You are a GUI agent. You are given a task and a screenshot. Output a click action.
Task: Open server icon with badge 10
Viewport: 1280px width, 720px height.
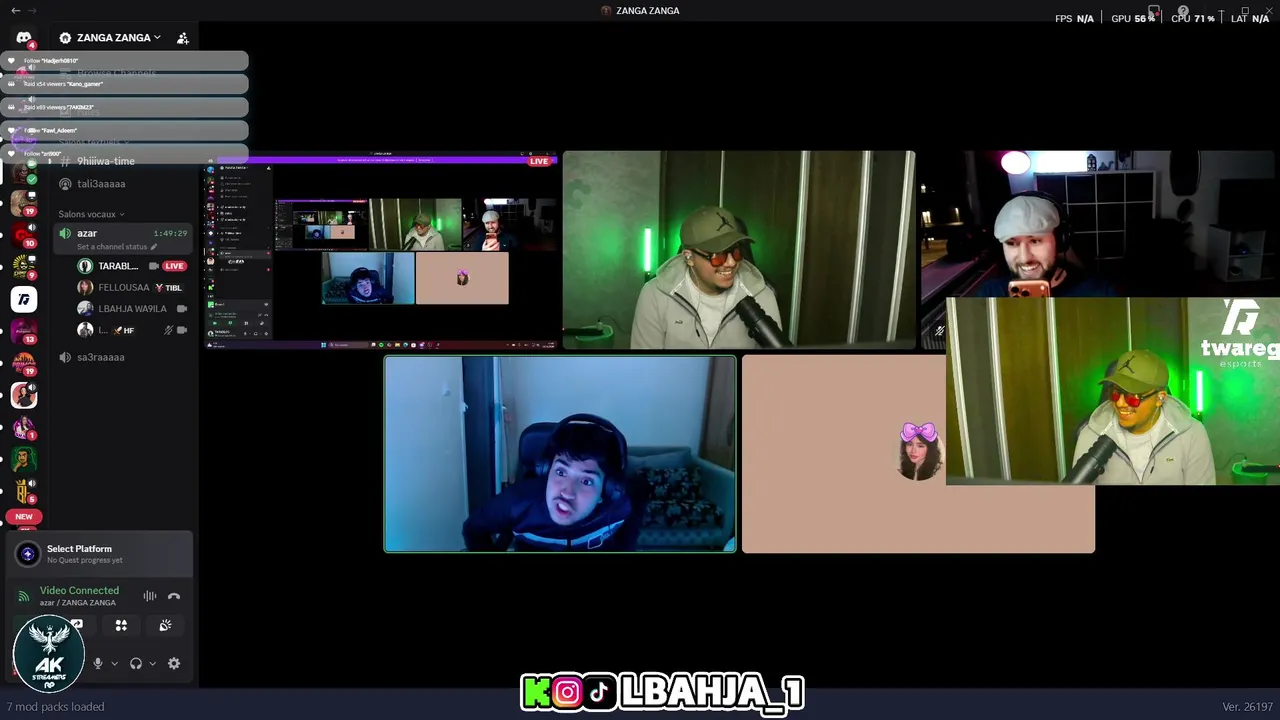24,236
